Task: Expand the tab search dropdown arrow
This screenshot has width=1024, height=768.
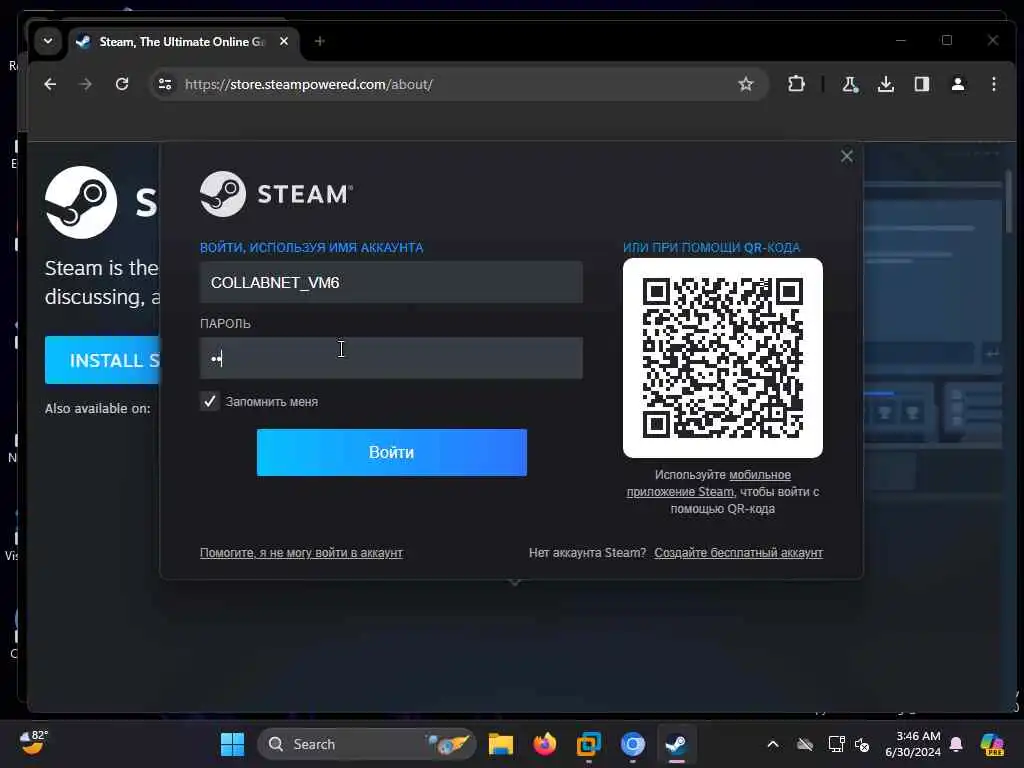Action: 48,41
